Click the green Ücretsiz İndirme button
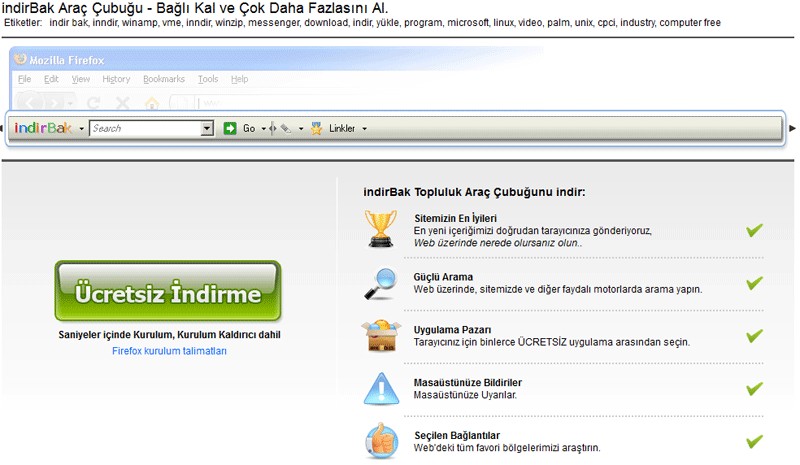 tap(168, 291)
